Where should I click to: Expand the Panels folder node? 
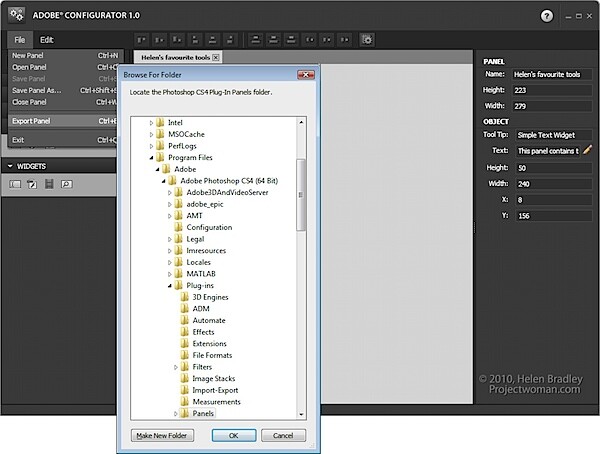[176, 413]
